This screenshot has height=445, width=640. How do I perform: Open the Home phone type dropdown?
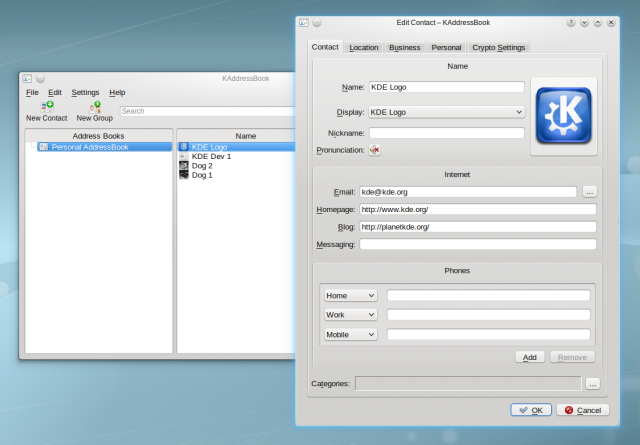pos(350,295)
